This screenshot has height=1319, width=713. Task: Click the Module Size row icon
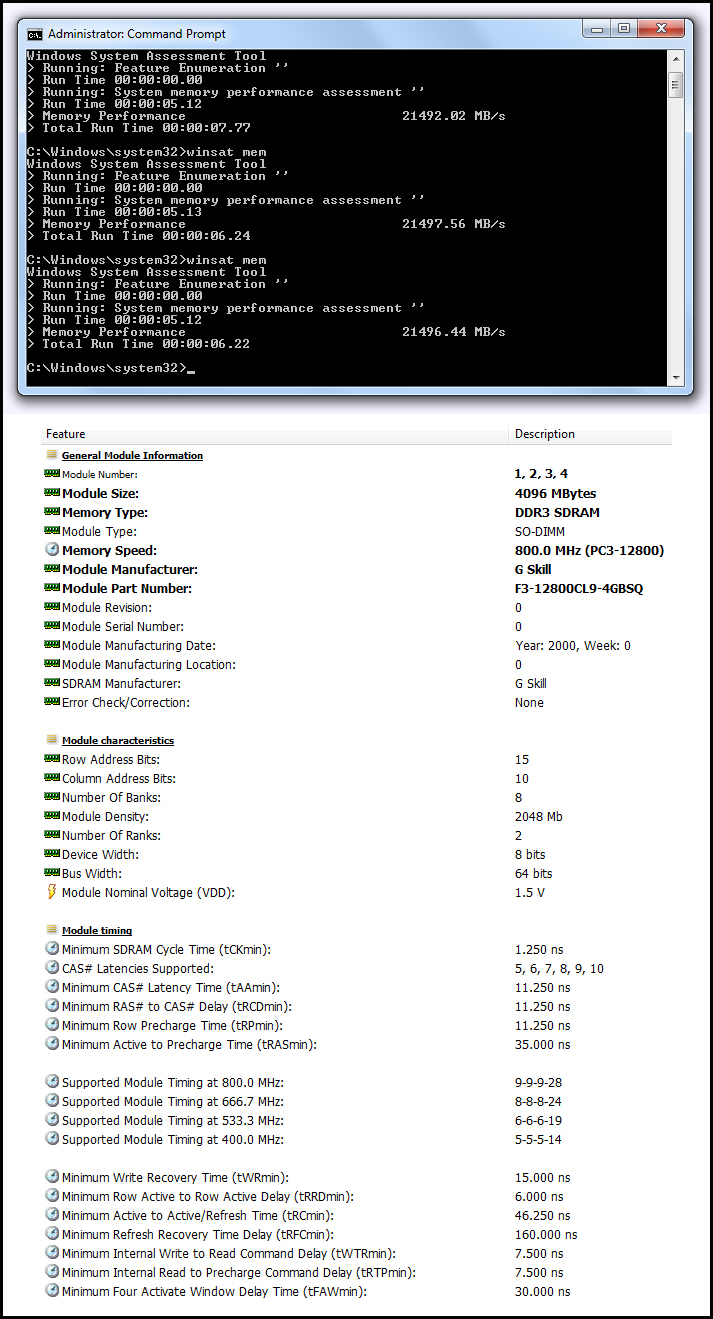pyautogui.click(x=52, y=493)
